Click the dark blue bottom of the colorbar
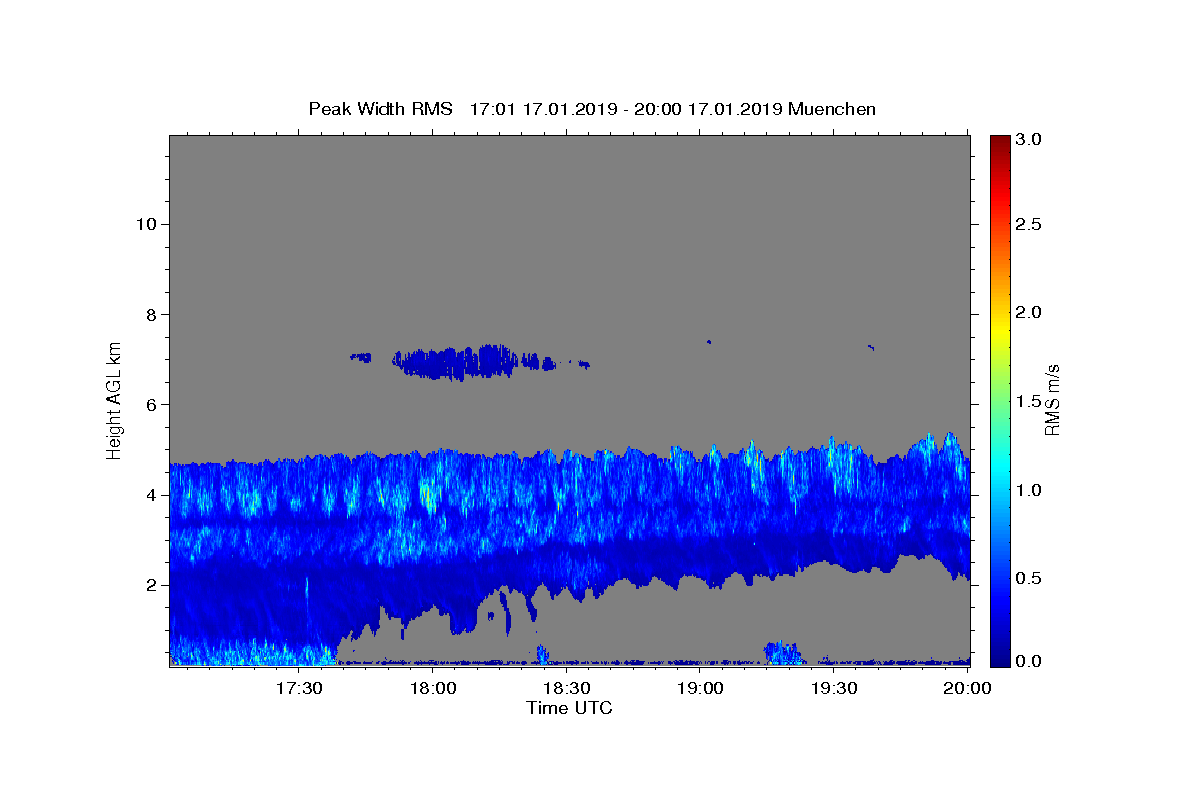 point(1000,658)
